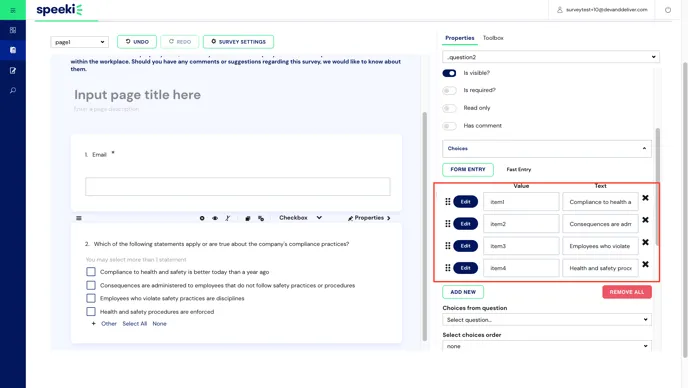688x388 pixels.
Task: Click the 'Other' link under question 2
Action: click(109, 323)
